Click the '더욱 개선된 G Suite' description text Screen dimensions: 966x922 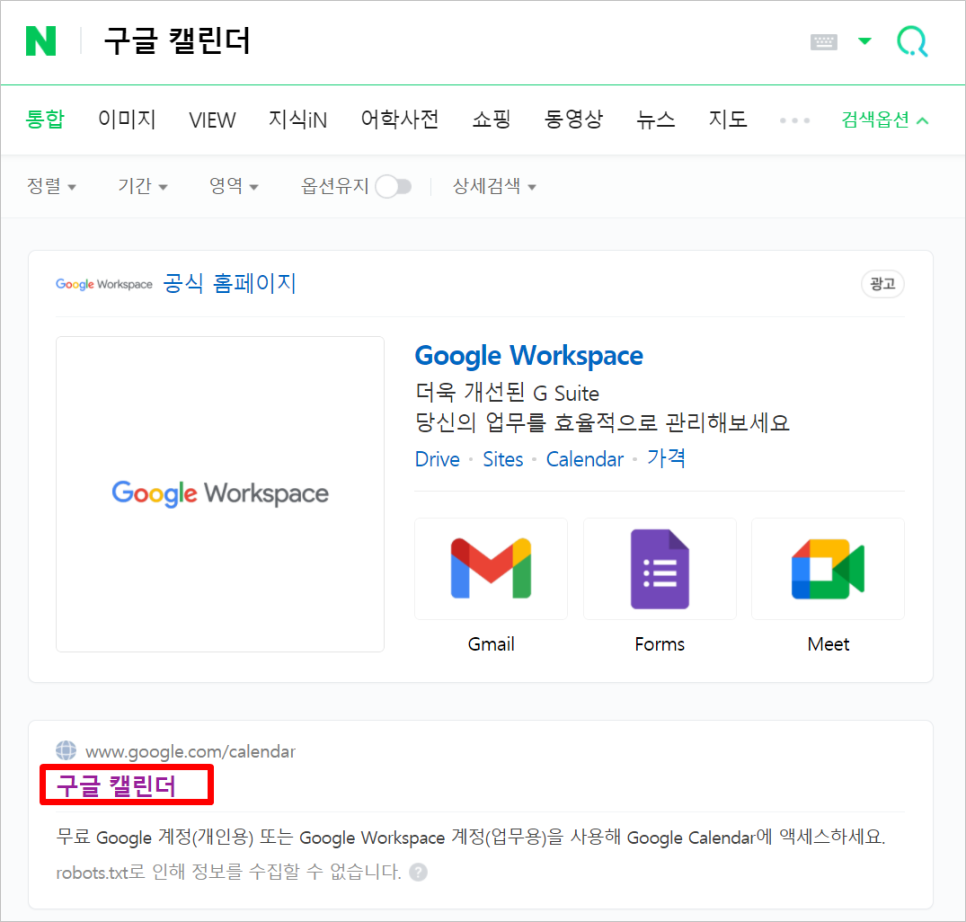[507, 392]
